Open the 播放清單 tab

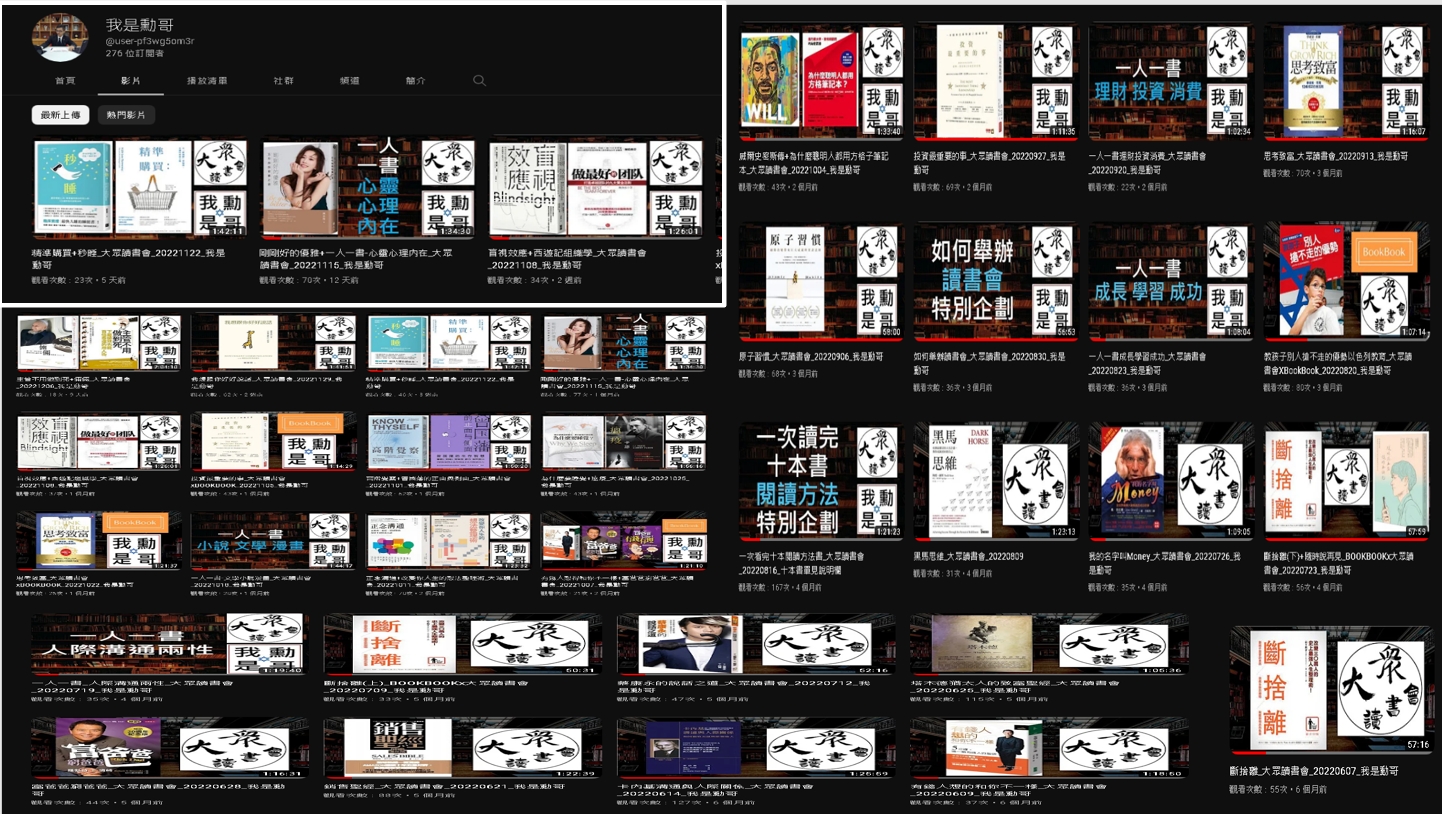[x=207, y=81]
